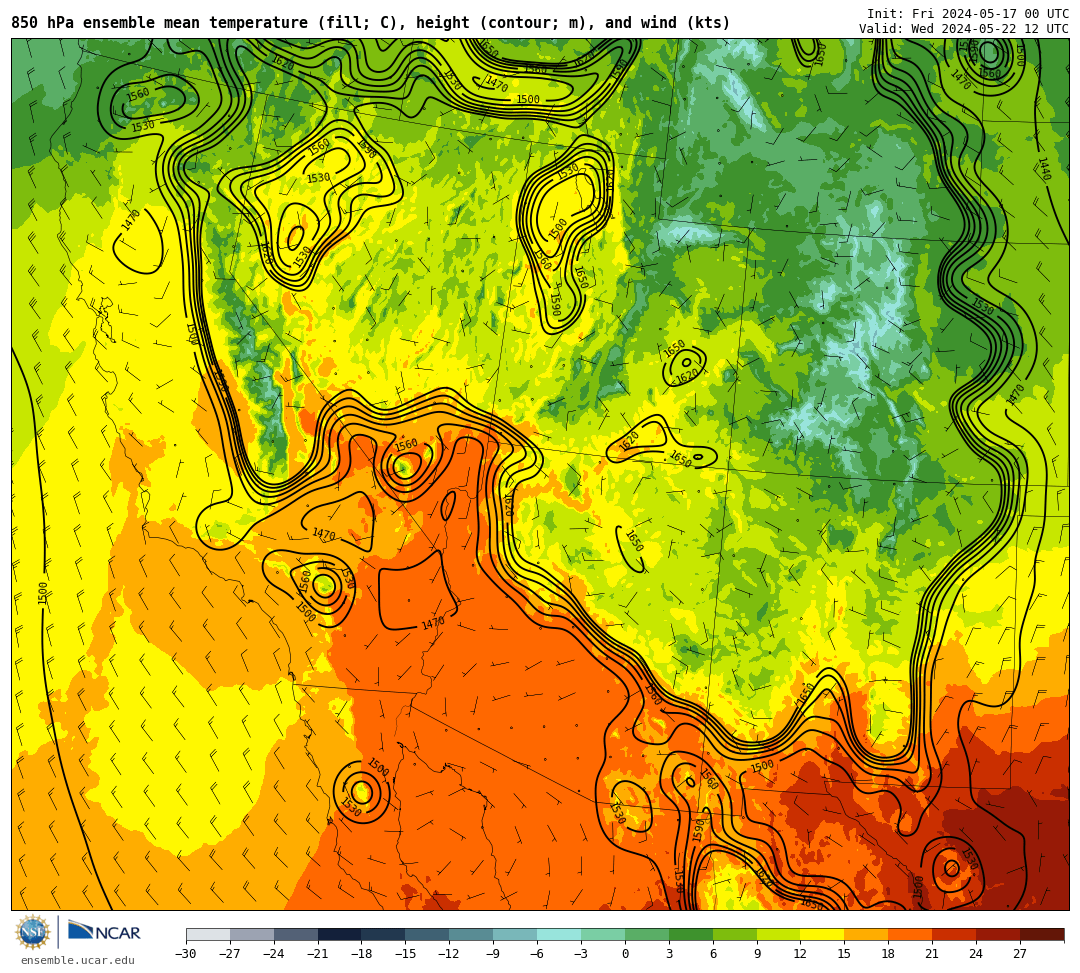Viewport: 1080px width, 973px height.
Task: Click the -24 colorbar tick label
Action: 273,954
